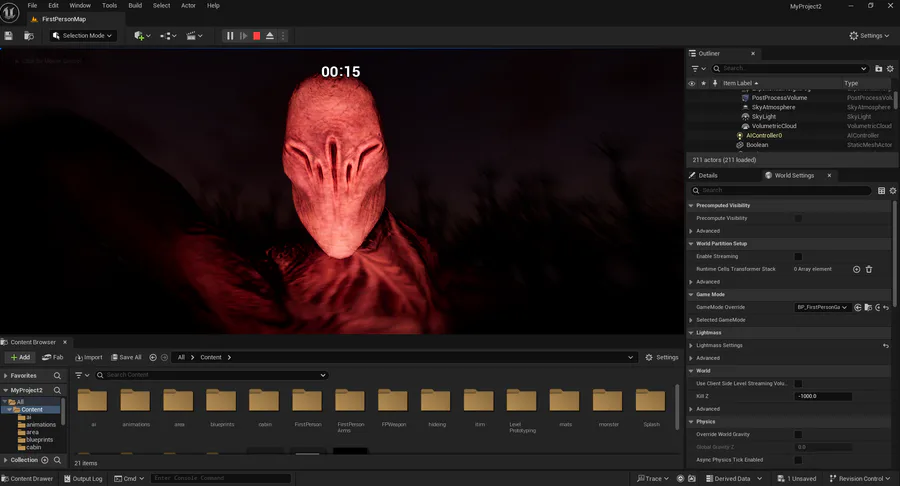Open the File menu
The height and width of the screenshot is (486, 900).
point(32,5)
